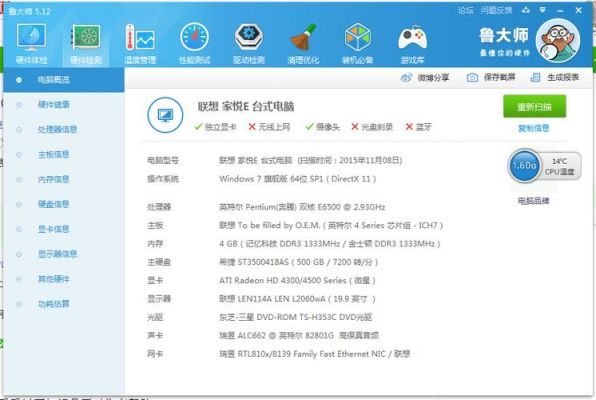Select the 硬件检测 hardware detection icon
Viewport: 596px width, 400px height.
pyautogui.click(x=86, y=43)
